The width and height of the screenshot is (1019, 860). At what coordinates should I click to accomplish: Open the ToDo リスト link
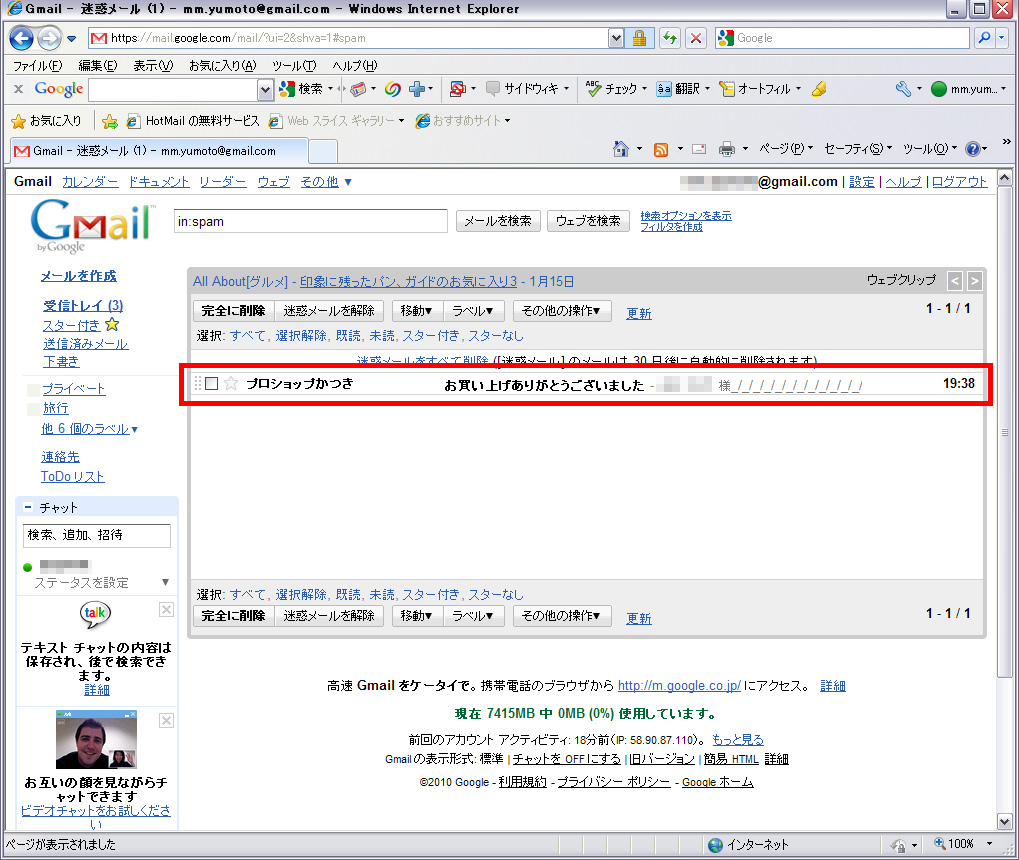pos(73,476)
